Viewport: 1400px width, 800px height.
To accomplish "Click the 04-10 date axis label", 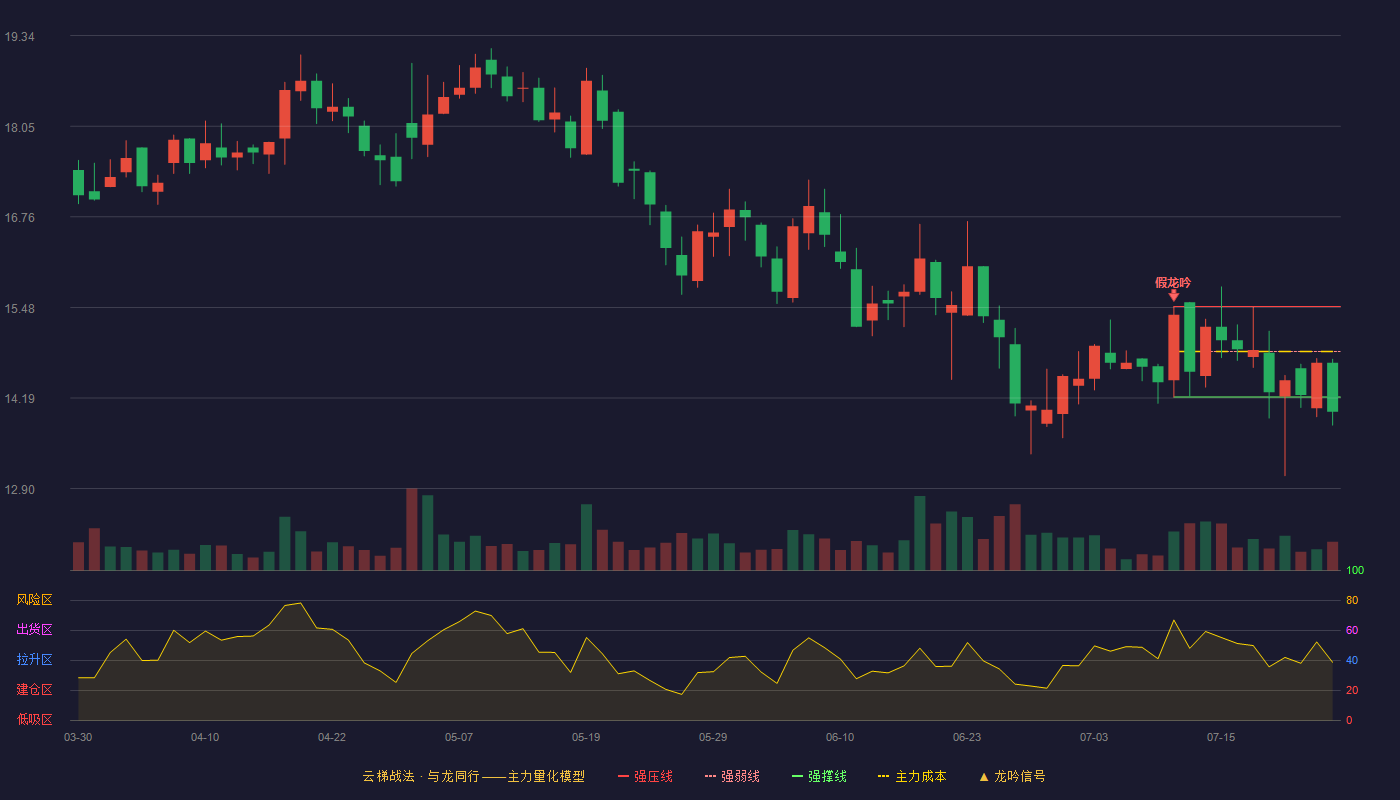I will click(205, 737).
